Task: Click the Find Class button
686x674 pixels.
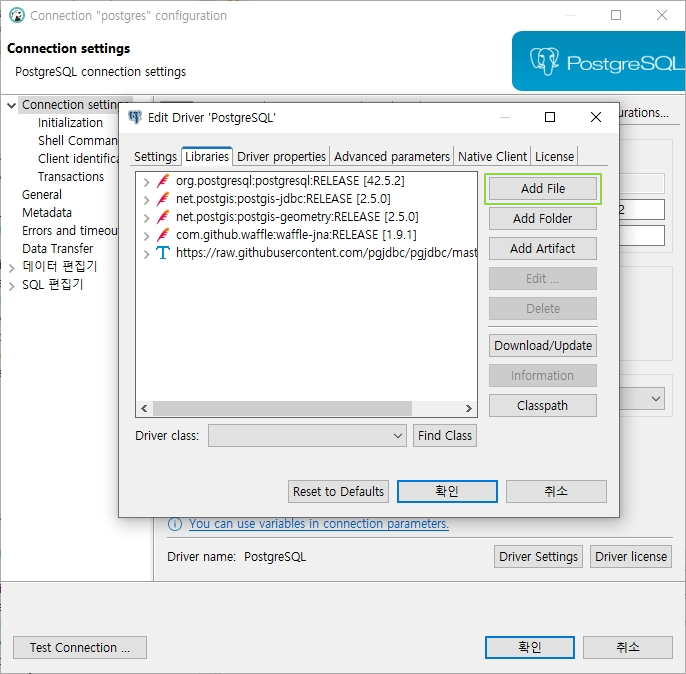Action: click(x=444, y=436)
